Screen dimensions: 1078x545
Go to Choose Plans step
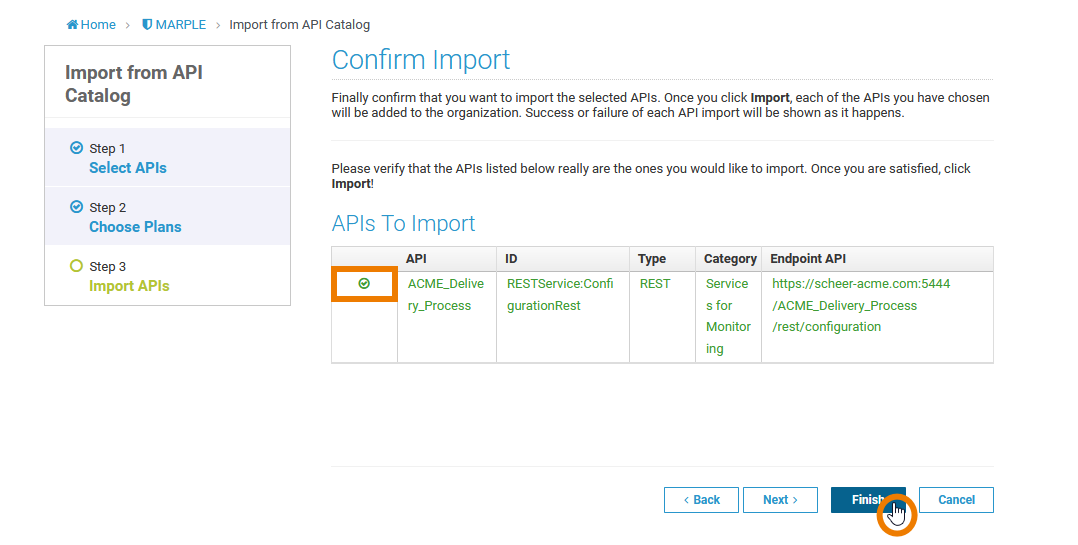[135, 227]
